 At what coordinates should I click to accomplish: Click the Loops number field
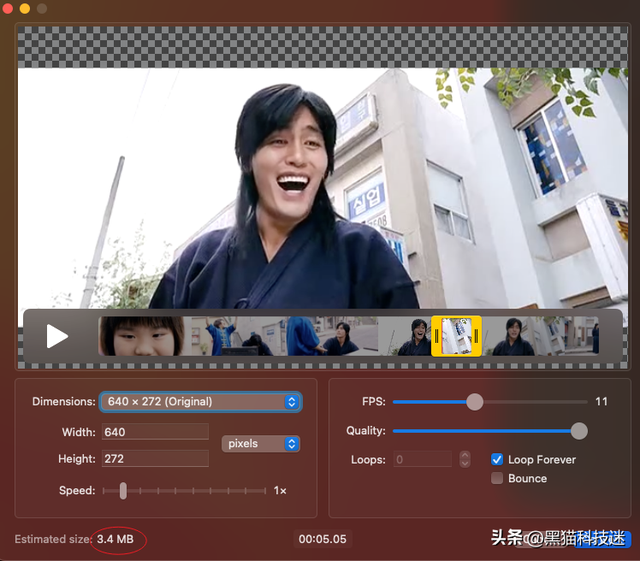tap(422, 460)
